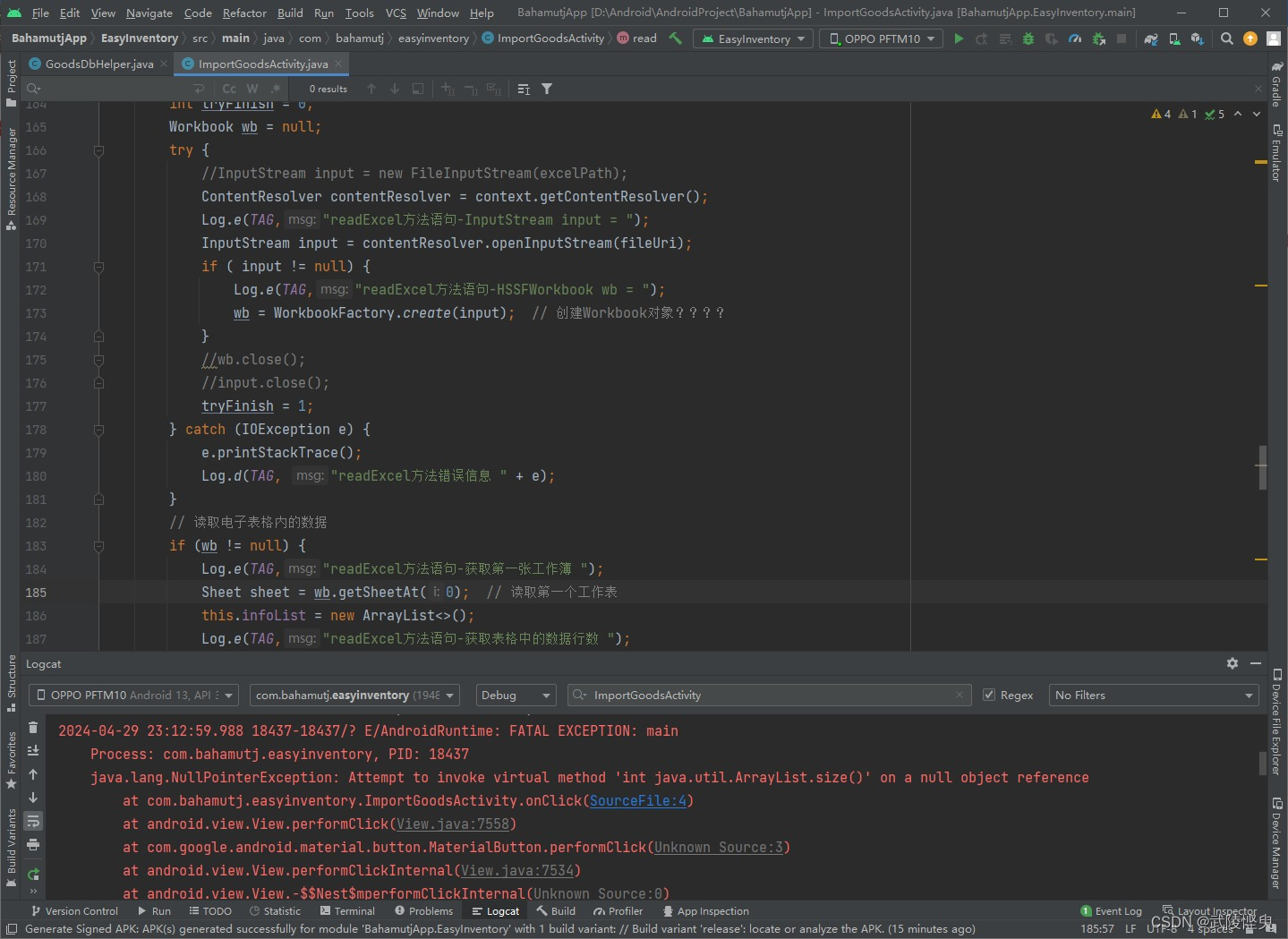
Task: Toggle the Regex checkbox in Logcat
Action: (x=989, y=696)
